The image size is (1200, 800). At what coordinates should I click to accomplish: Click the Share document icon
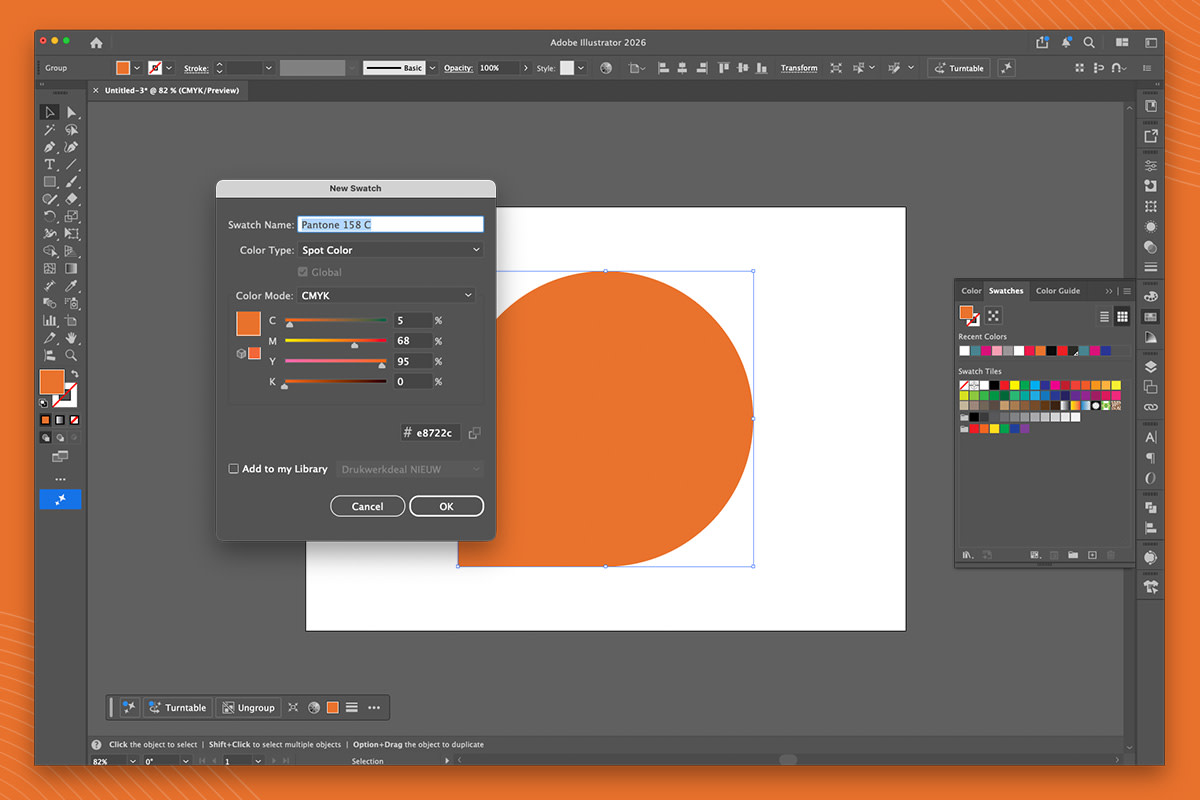point(1043,43)
